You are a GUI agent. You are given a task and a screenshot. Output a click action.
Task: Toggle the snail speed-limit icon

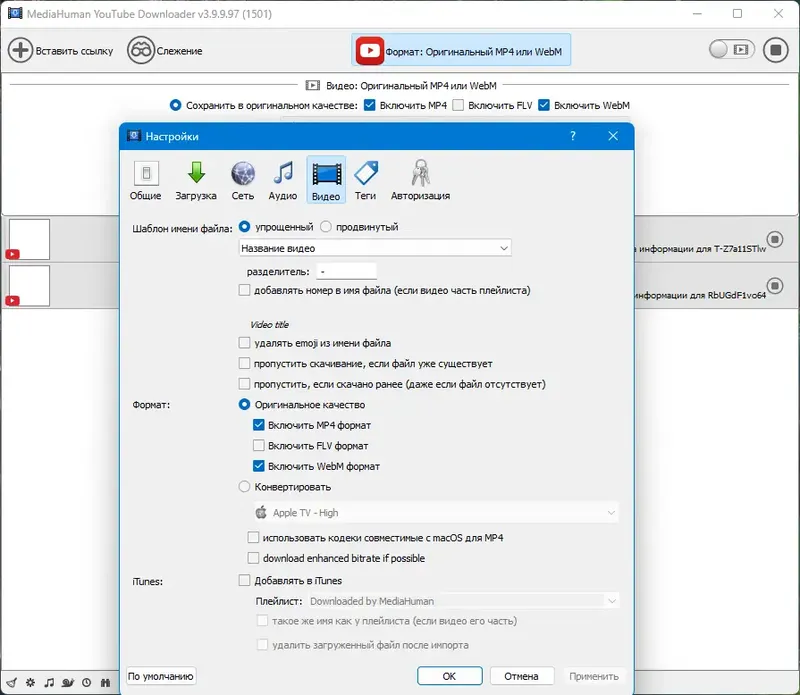68,682
